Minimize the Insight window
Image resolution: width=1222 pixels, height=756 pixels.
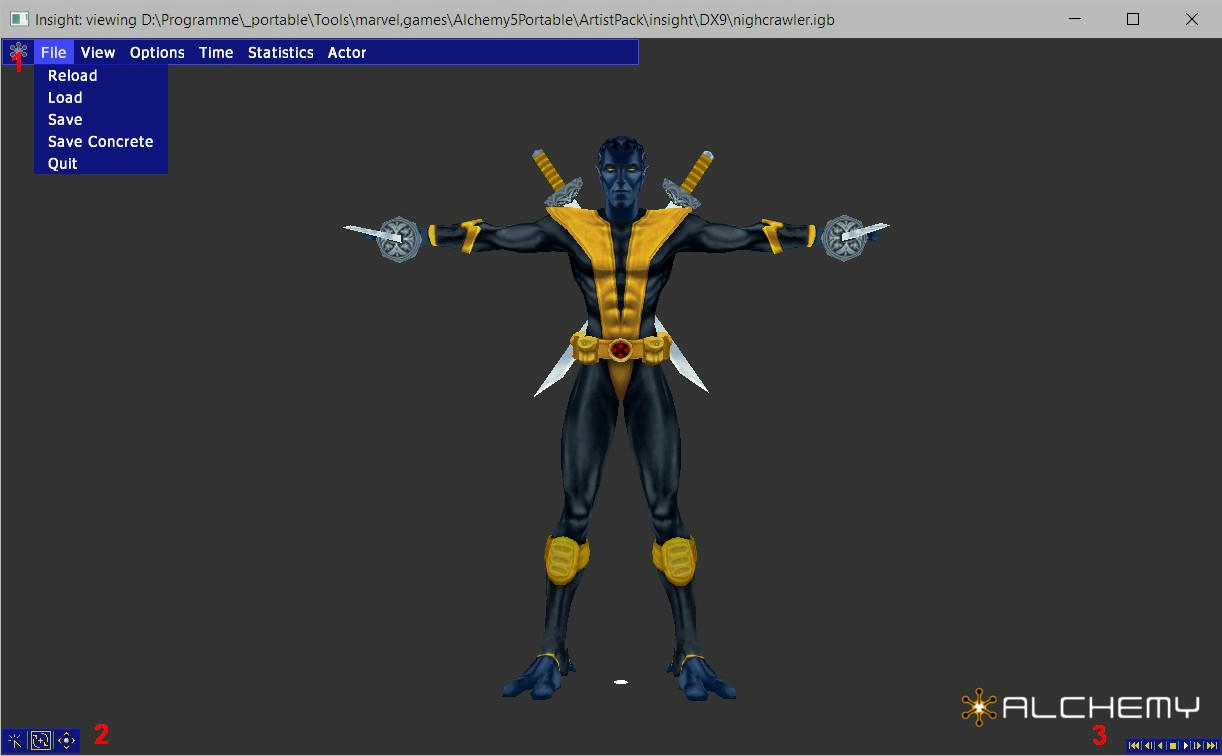tap(1076, 19)
